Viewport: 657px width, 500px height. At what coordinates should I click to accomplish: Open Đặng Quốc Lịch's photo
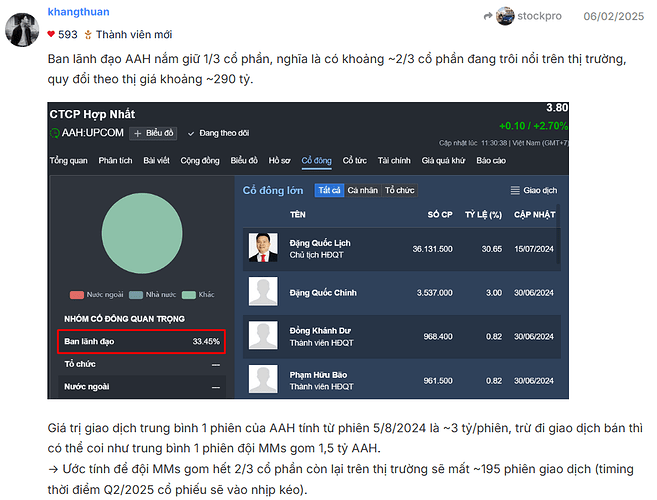coord(263,248)
